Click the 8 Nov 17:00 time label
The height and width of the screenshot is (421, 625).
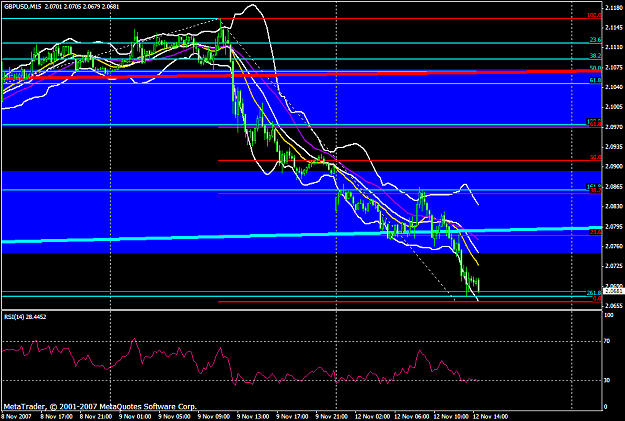[55, 417]
